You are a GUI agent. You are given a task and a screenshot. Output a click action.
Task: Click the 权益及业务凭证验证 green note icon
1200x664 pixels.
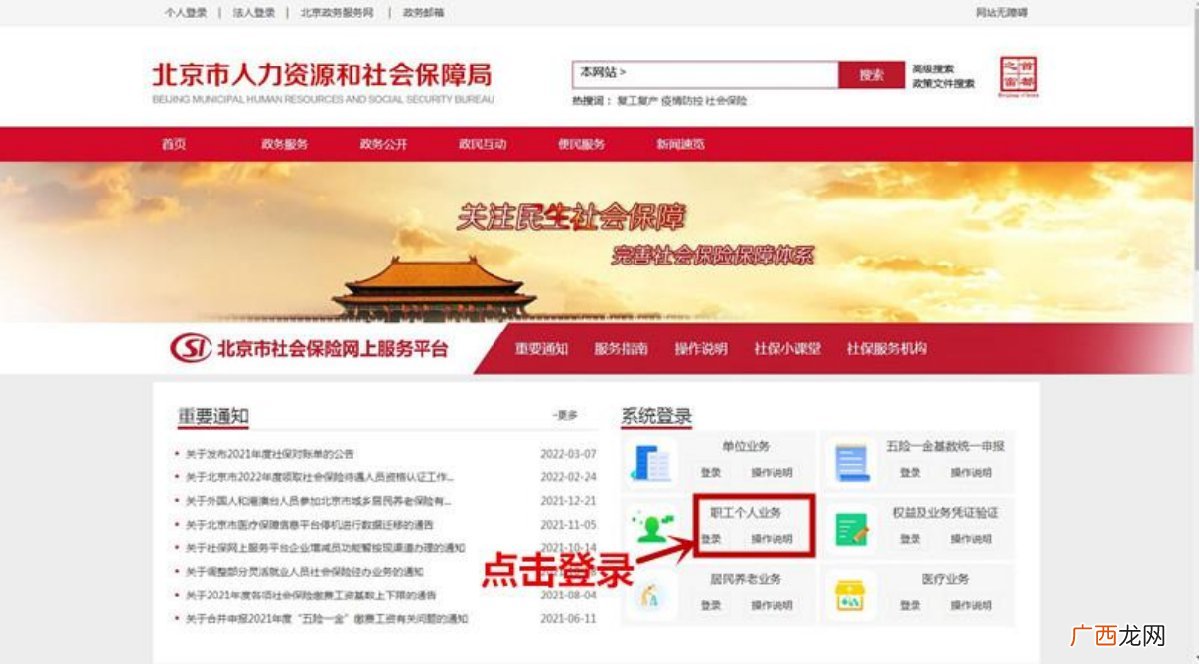click(851, 528)
